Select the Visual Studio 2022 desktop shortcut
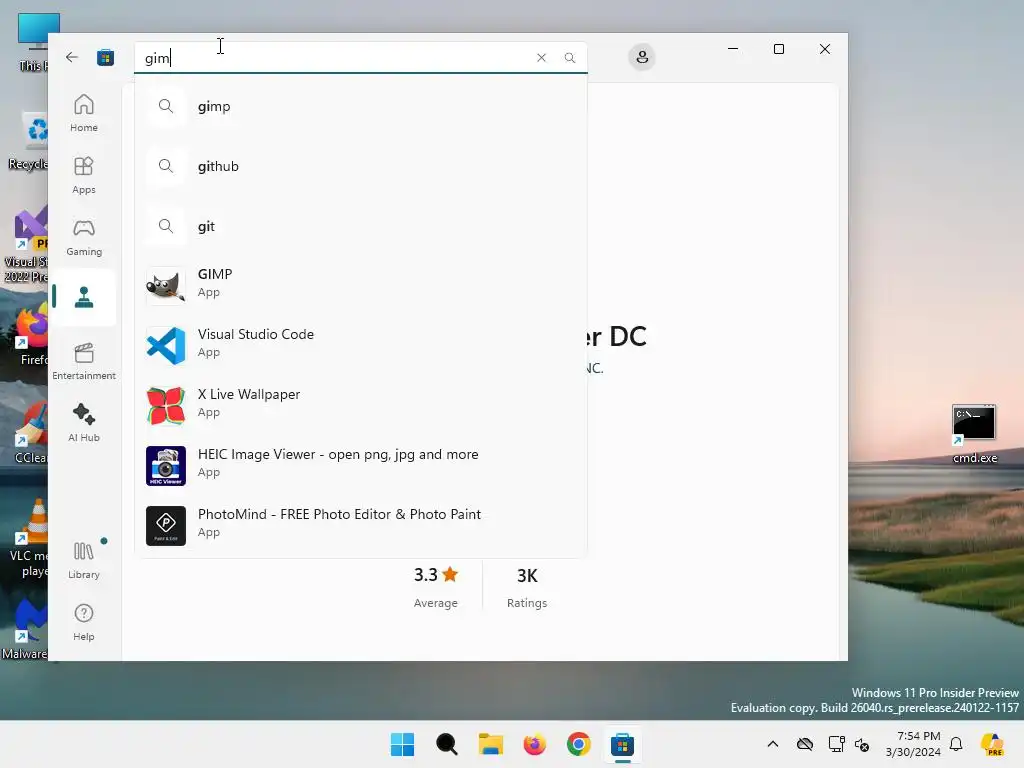The image size is (1024, 768). point(26,245)
